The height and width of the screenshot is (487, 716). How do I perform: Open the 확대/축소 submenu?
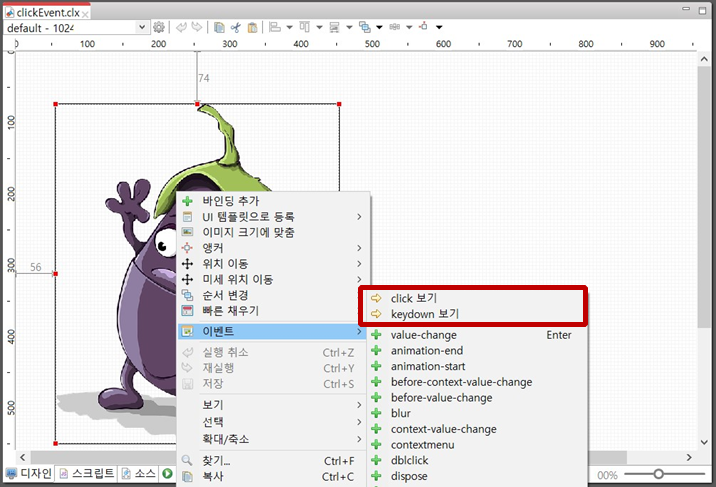click(x=272, y=440)
